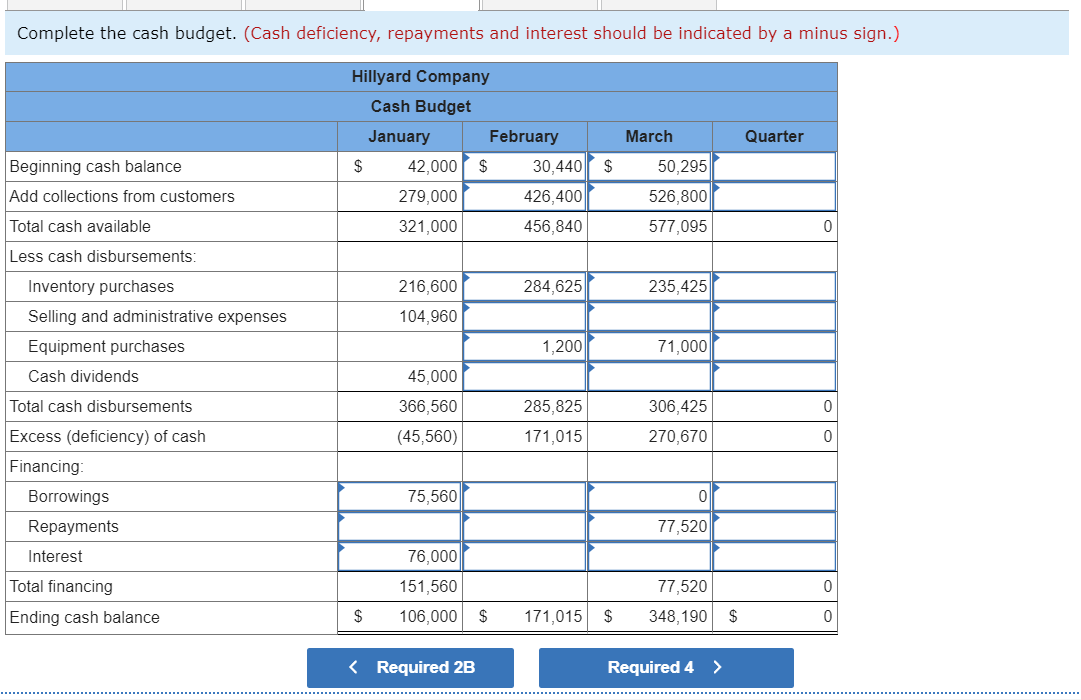This screenshot has height=700, width=1081.
Task: Click the blue marker on January Borrowings cell
Action: tap(343, 488)
